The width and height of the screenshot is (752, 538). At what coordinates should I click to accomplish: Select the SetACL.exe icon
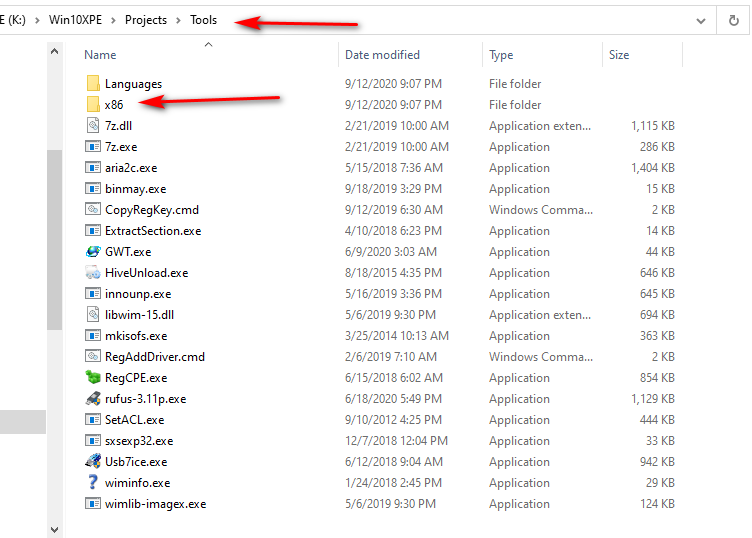click(x=93, y=420)
